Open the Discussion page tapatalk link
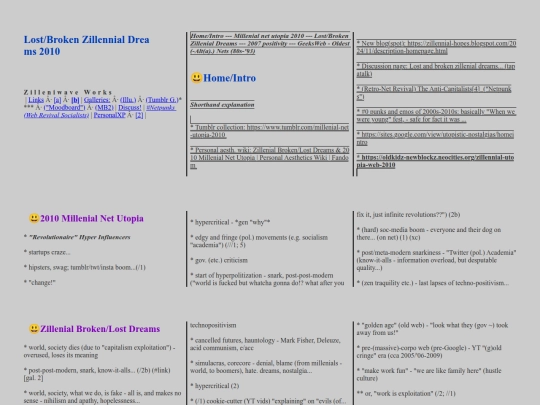 click(x=436, y=70)
